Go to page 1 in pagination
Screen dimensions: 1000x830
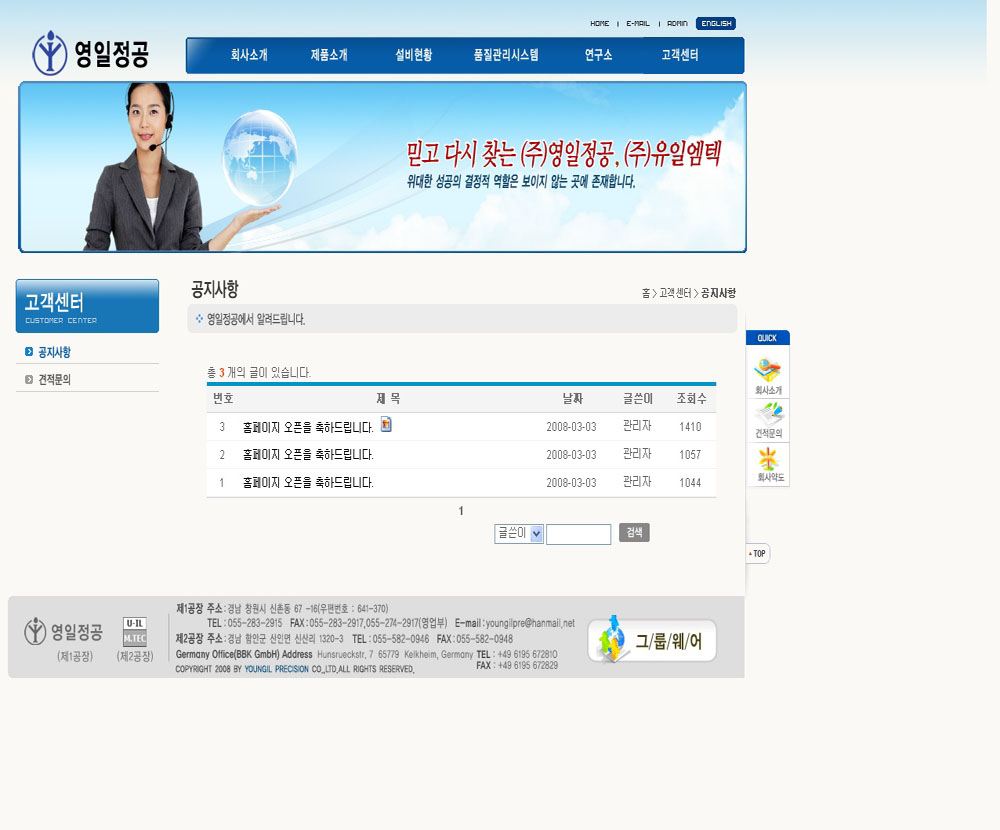[x=461, y=511]
